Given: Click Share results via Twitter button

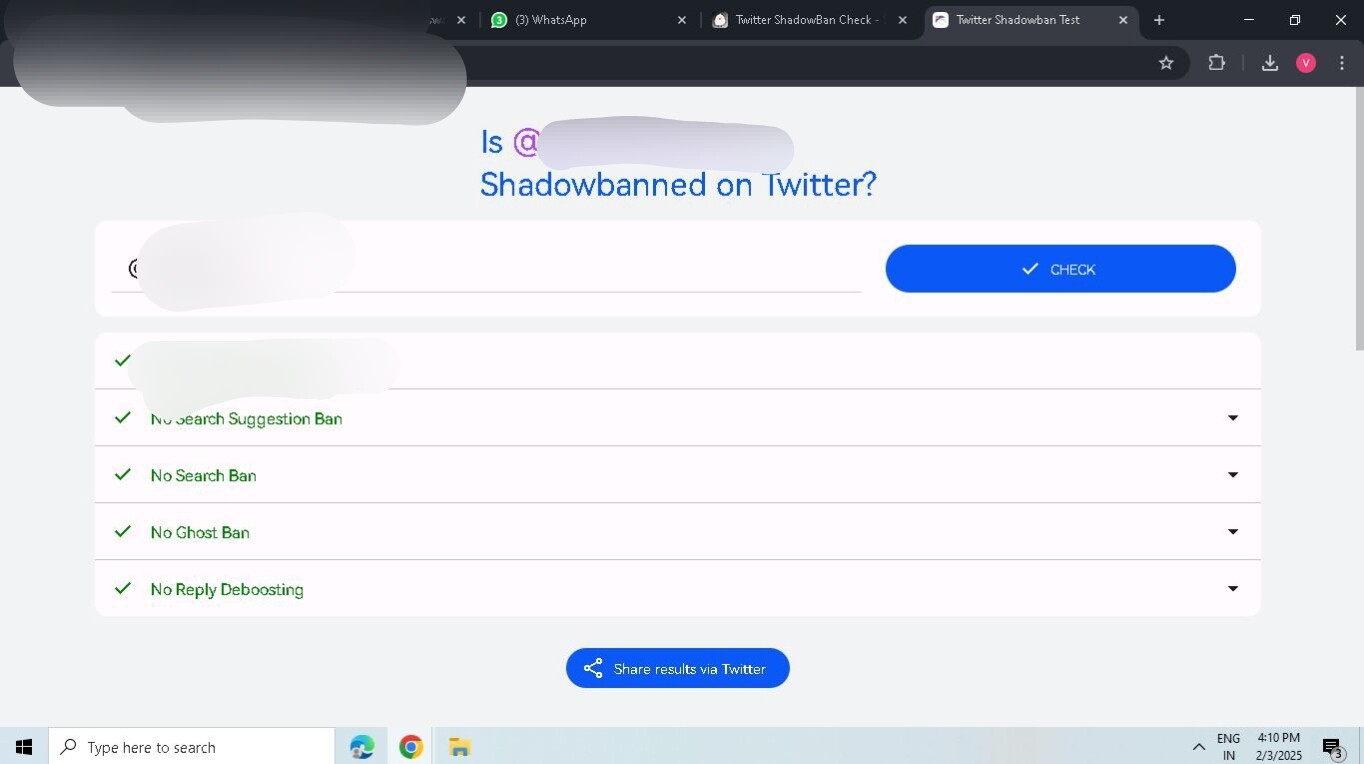Looking at the screenshot, I should point(678,668).
